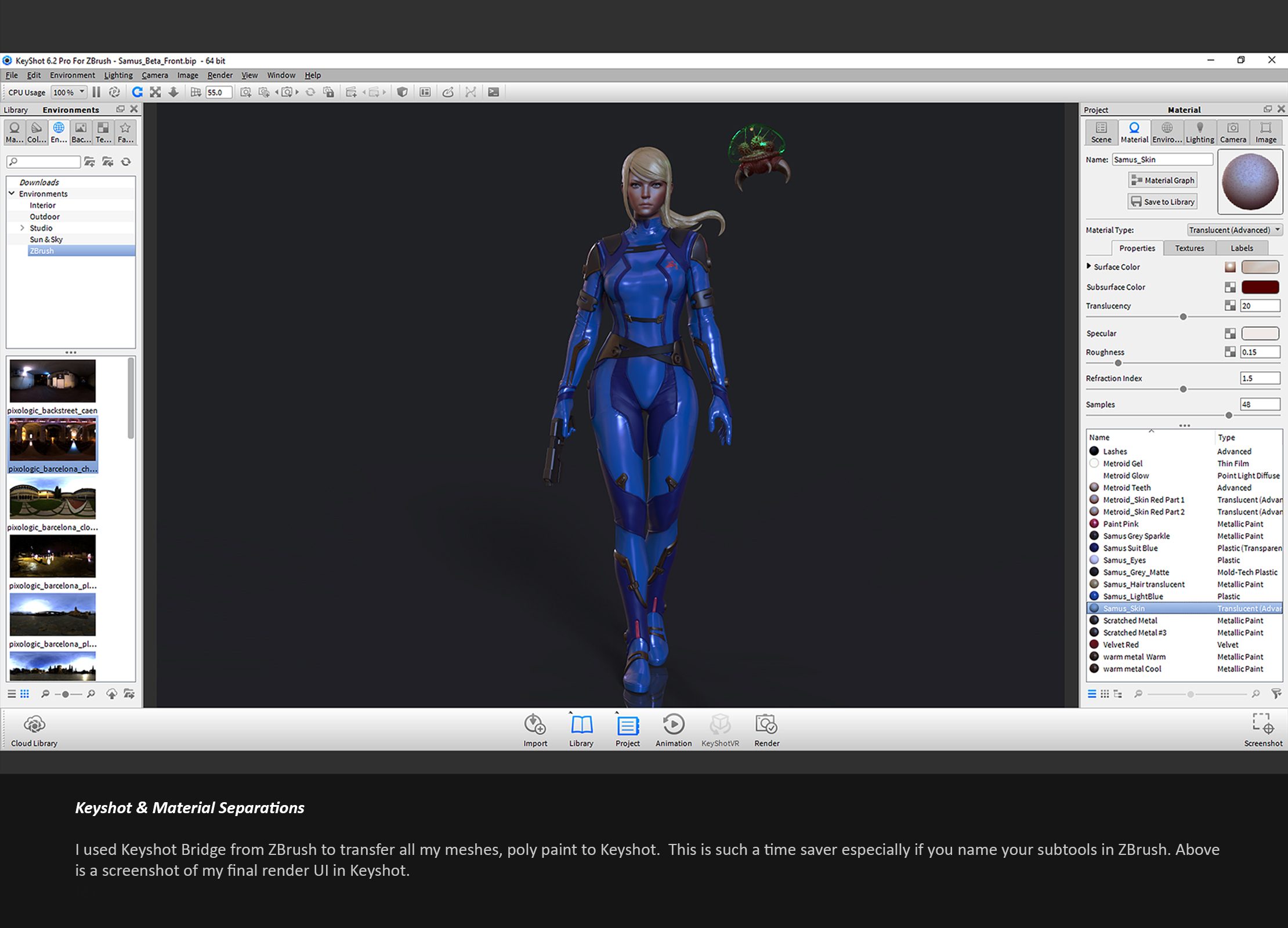Select the Sun & Sky folder
The width and height of the screenshot is (1288, 928).
pos(46,240)
